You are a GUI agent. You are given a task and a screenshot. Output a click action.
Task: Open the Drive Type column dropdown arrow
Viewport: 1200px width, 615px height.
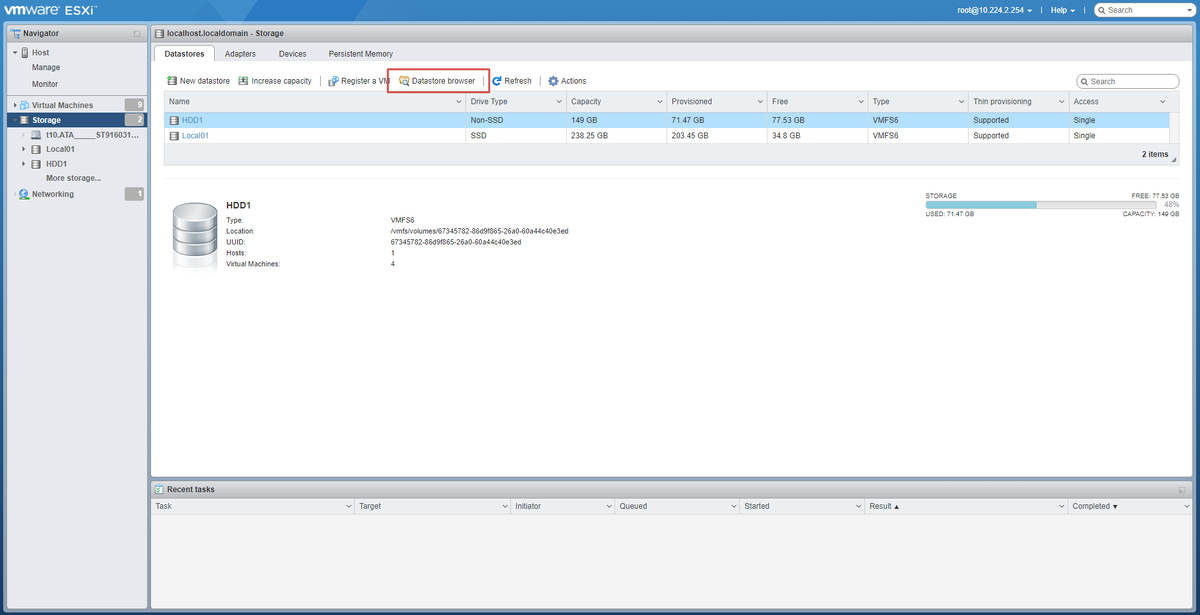point(558,102)
